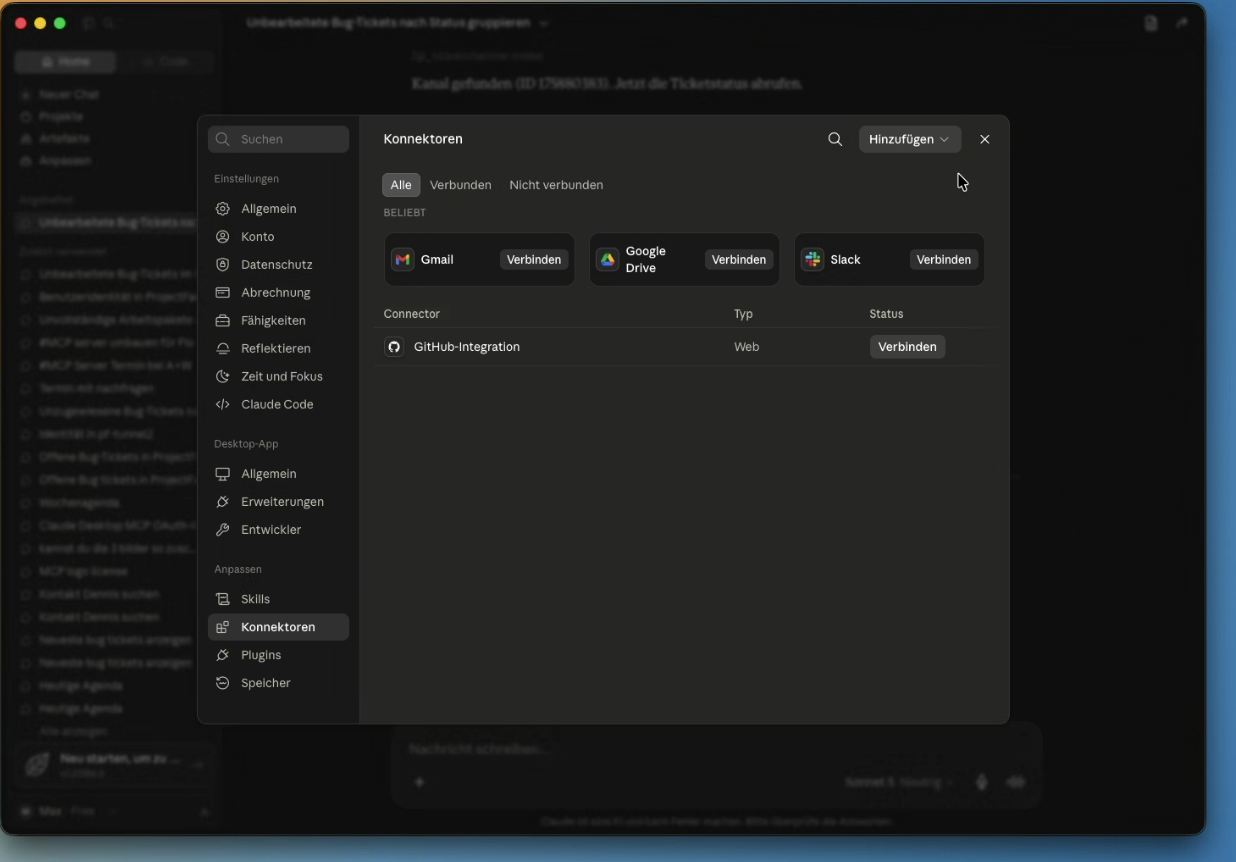Click the wrench icon for Entwickler
This screenshot has height=862, width=1236.
point(223,530)
